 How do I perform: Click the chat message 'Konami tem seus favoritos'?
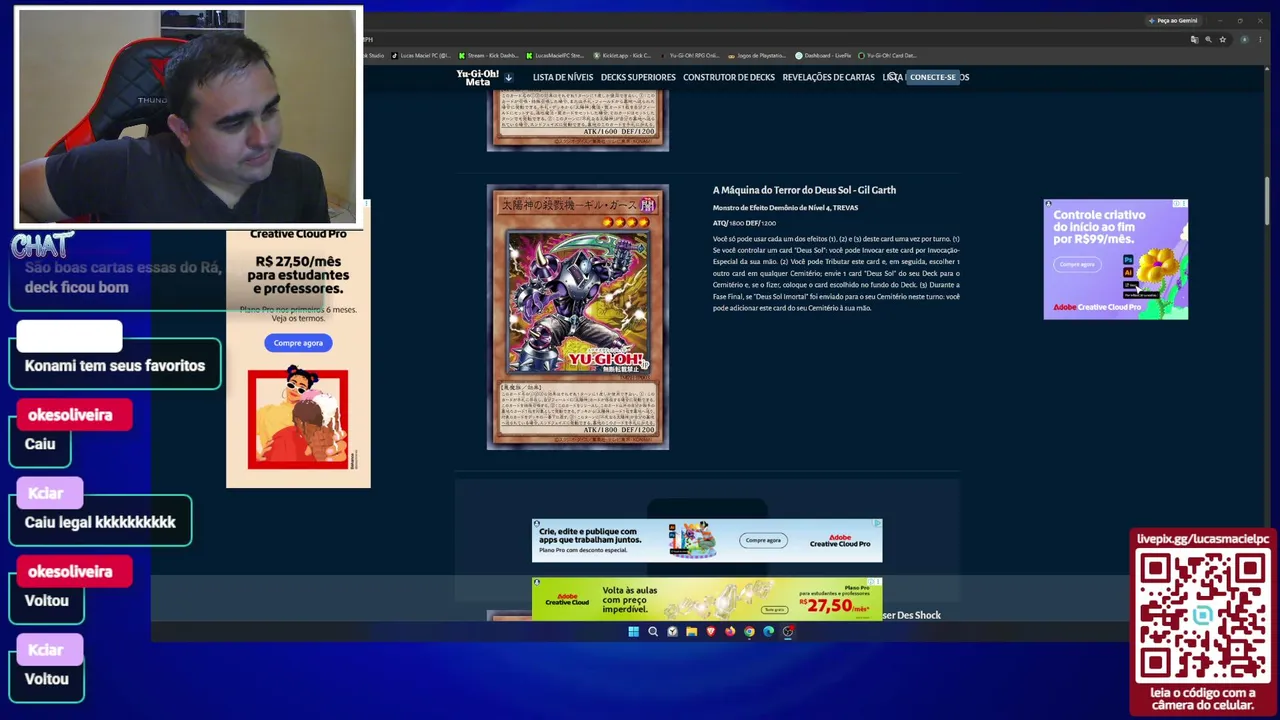(x=115, y=366)
